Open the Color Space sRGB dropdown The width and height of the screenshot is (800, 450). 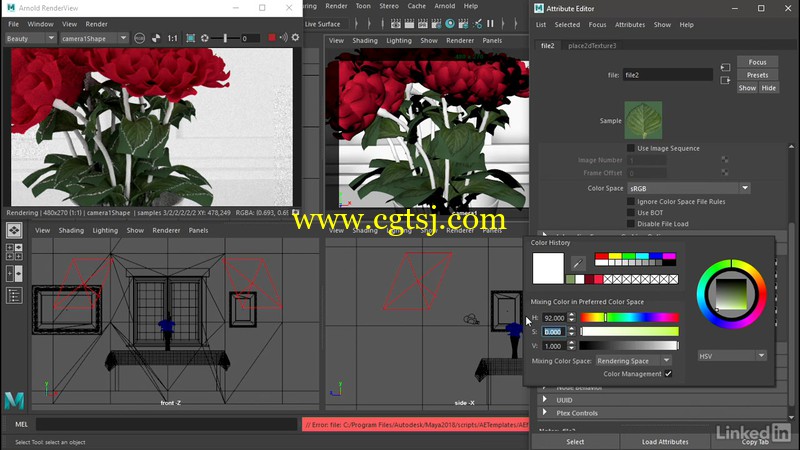tap(688, 188)
